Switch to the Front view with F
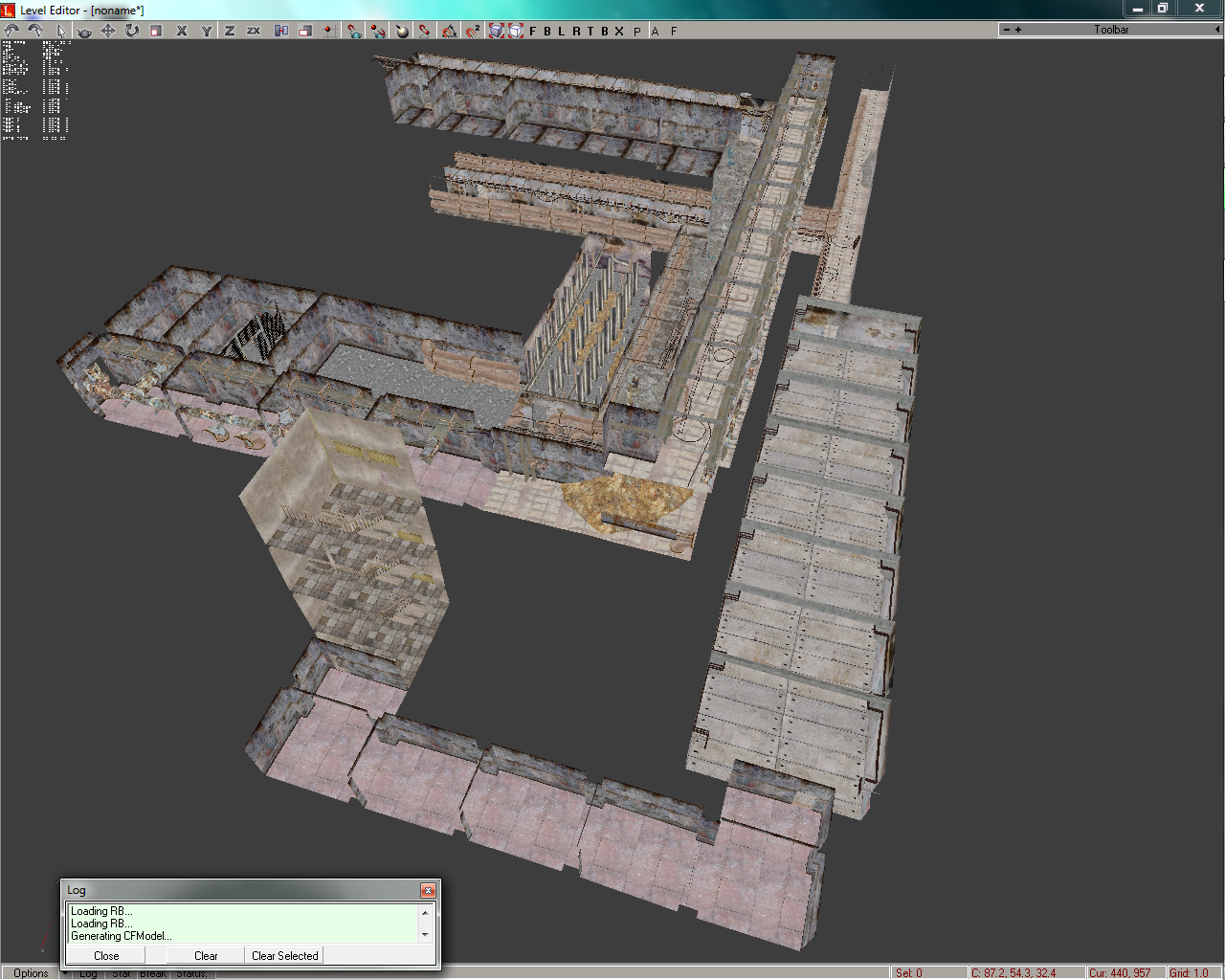 533,31
